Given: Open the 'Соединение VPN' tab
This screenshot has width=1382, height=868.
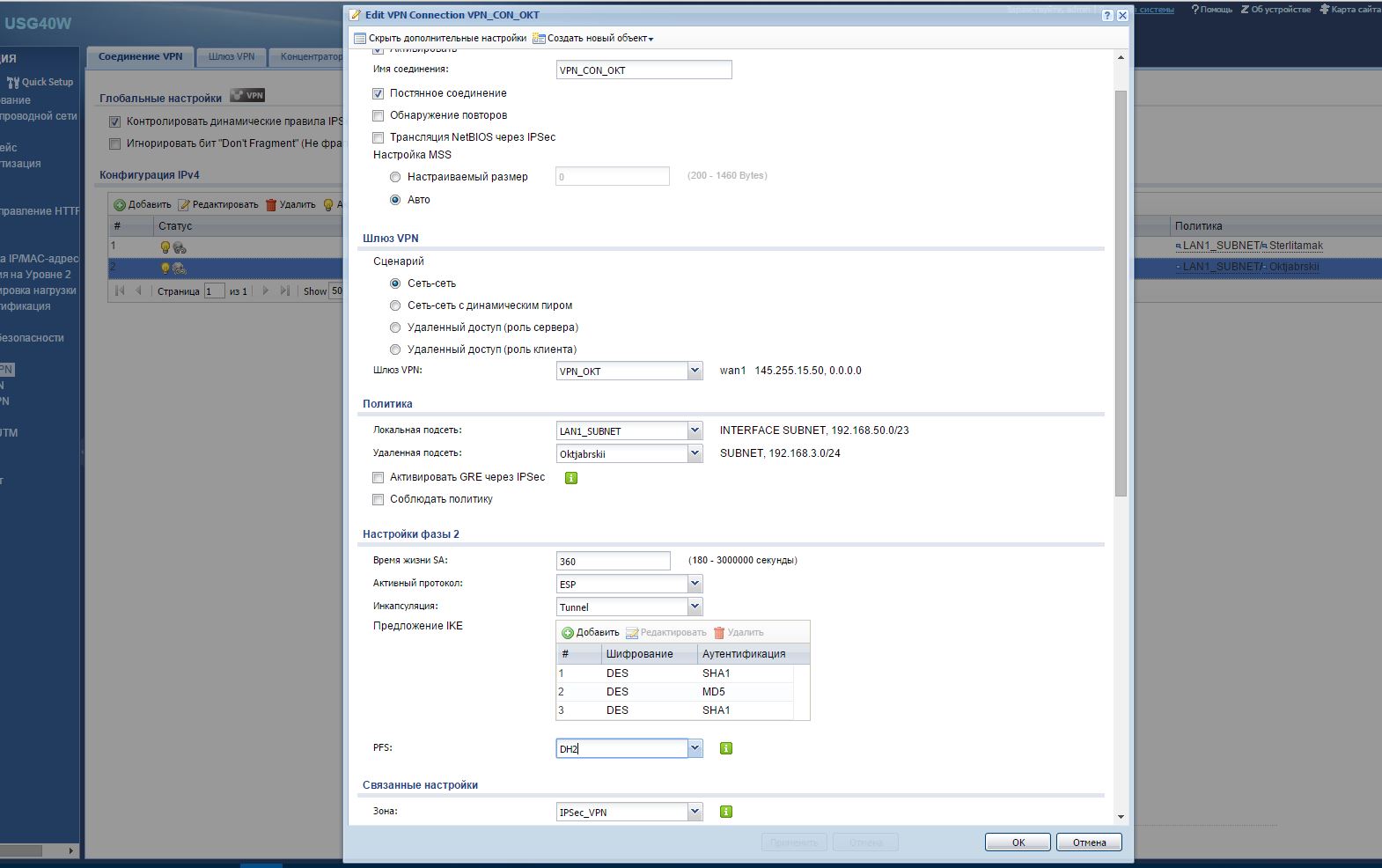Looking at the screenshot, I should [x=141, y=56].
